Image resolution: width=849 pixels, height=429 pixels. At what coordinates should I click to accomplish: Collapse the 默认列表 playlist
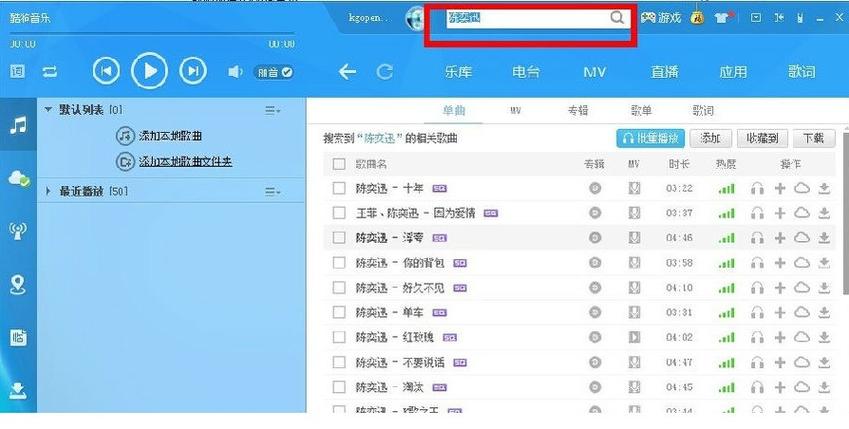(x=48, y=110)
